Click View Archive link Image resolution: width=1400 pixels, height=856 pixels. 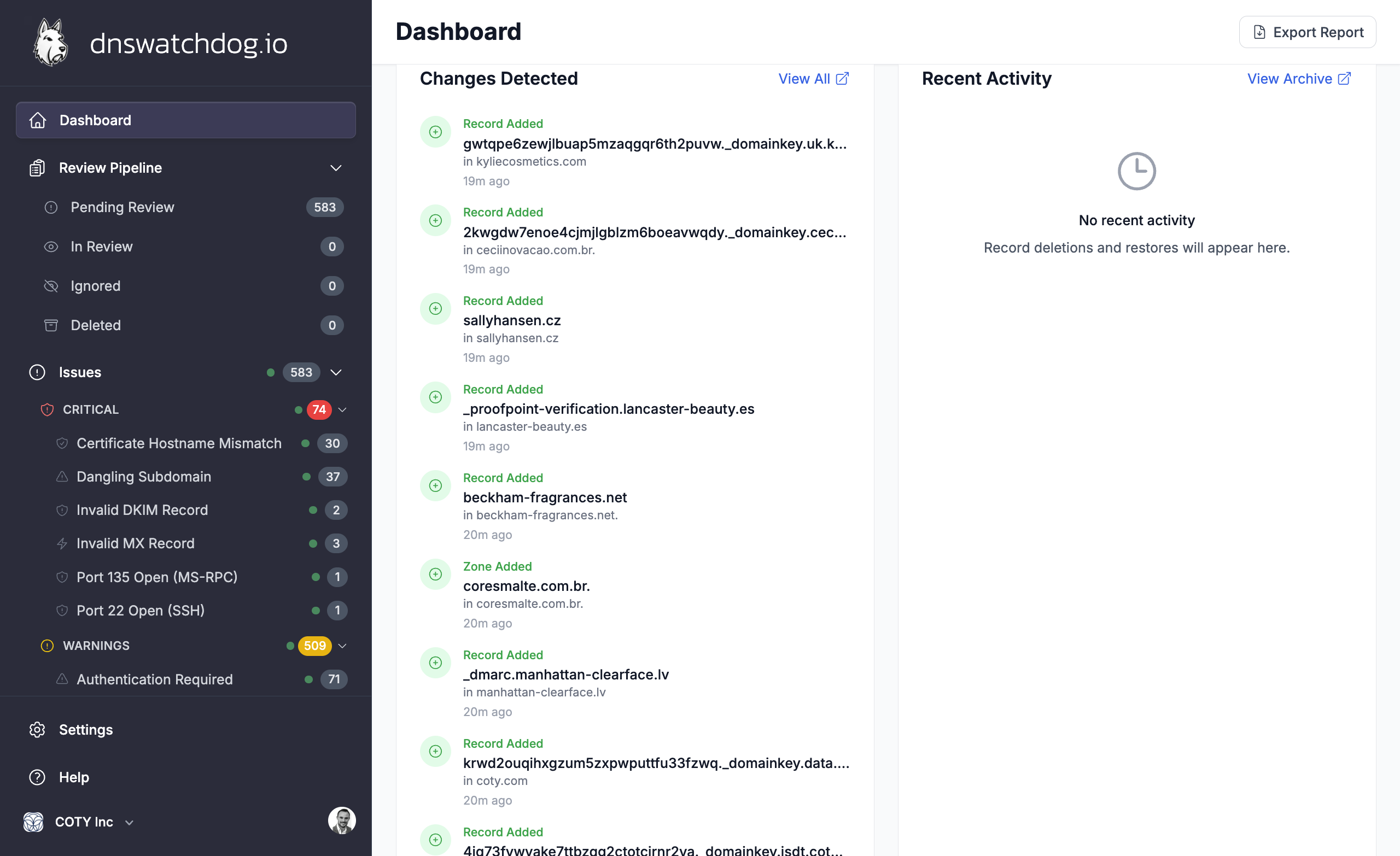tap(1299, 79)
